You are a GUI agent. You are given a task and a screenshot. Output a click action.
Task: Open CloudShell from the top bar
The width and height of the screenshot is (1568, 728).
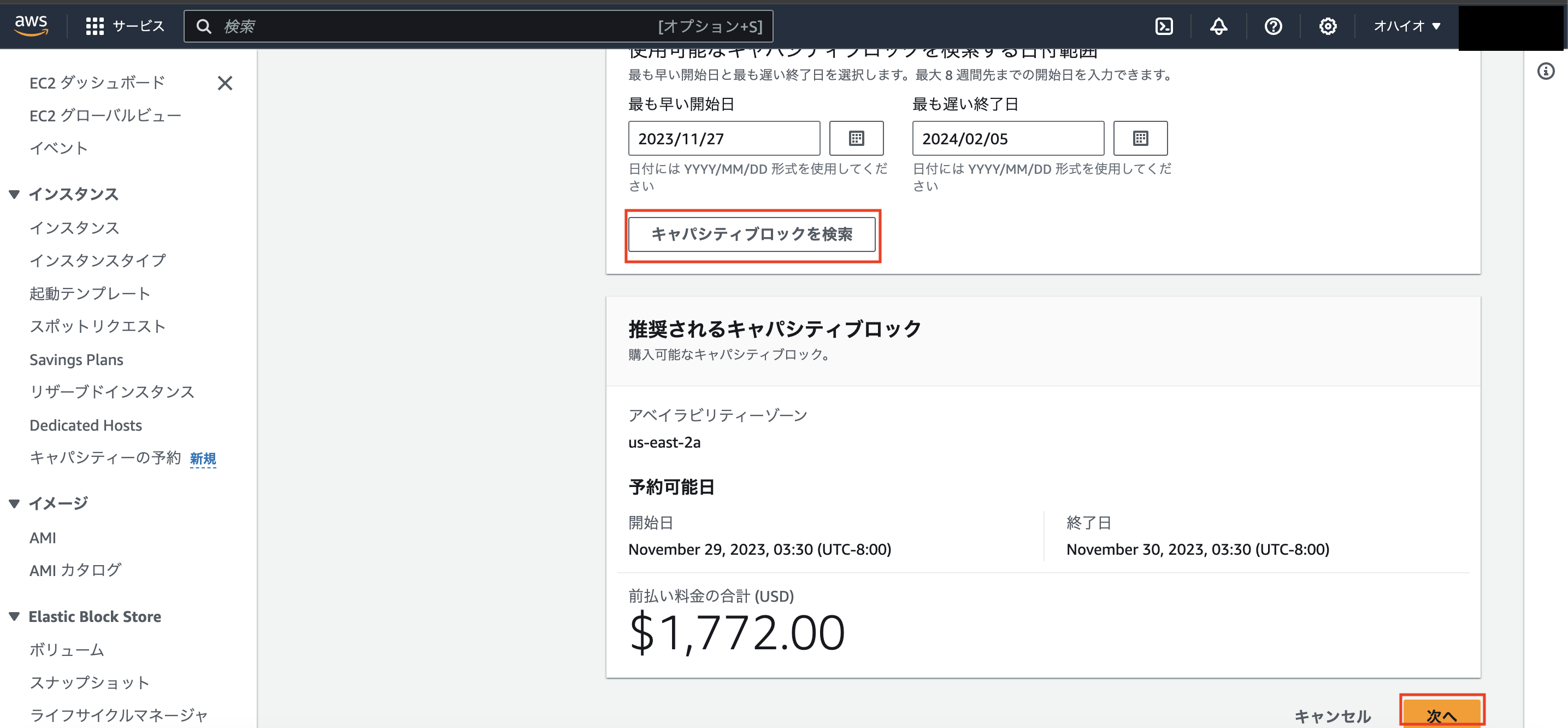pyautogui.click(x=1164, y=26)
